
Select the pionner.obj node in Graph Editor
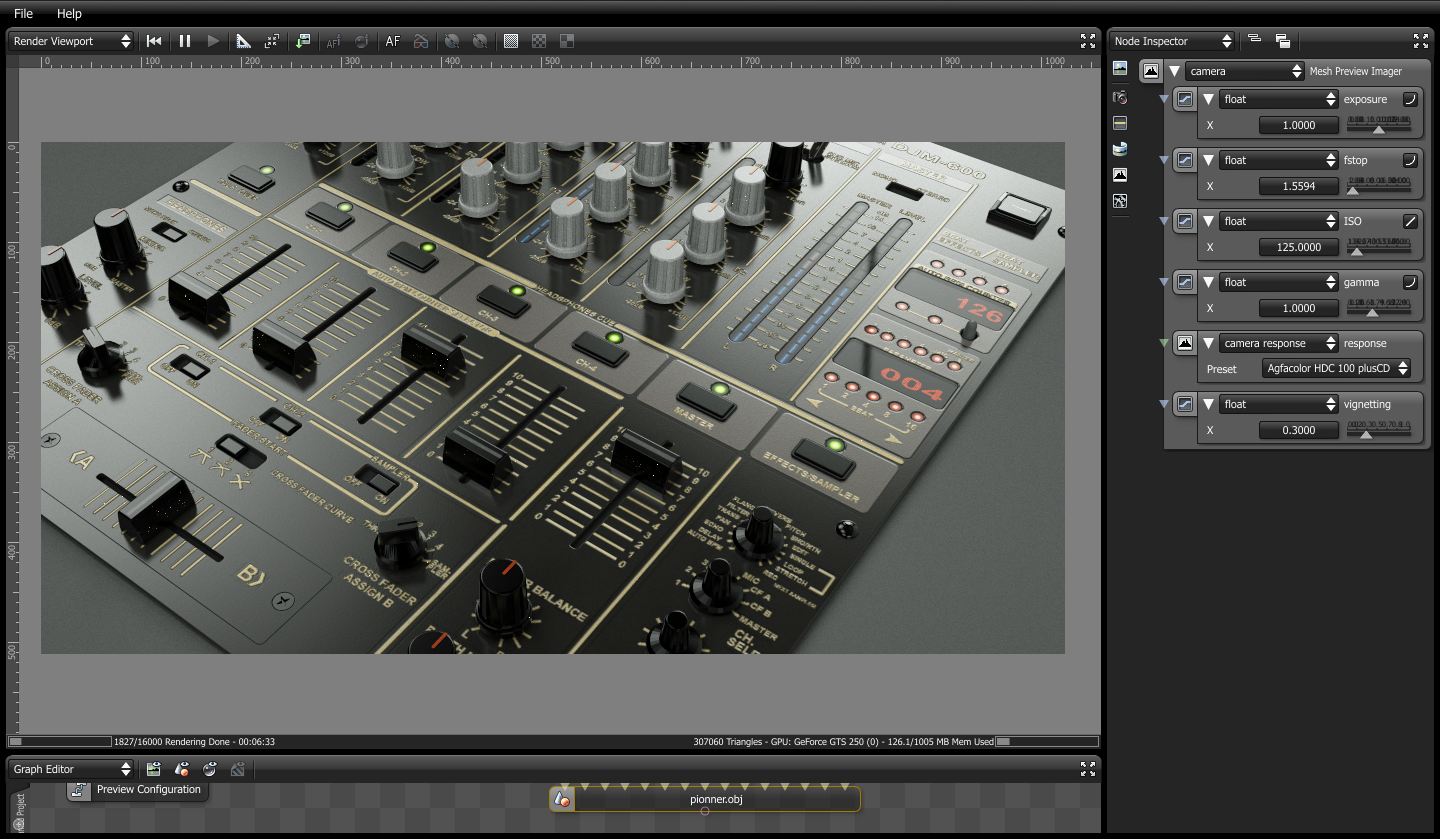click(x=705, y=799)
